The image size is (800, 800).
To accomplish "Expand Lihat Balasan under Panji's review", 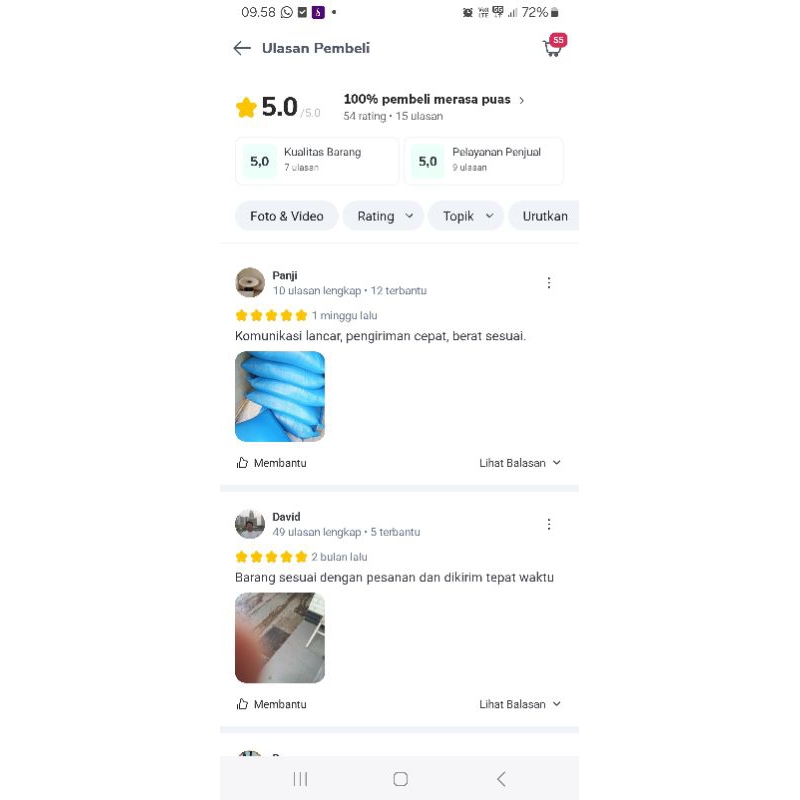I will point(520,463).
